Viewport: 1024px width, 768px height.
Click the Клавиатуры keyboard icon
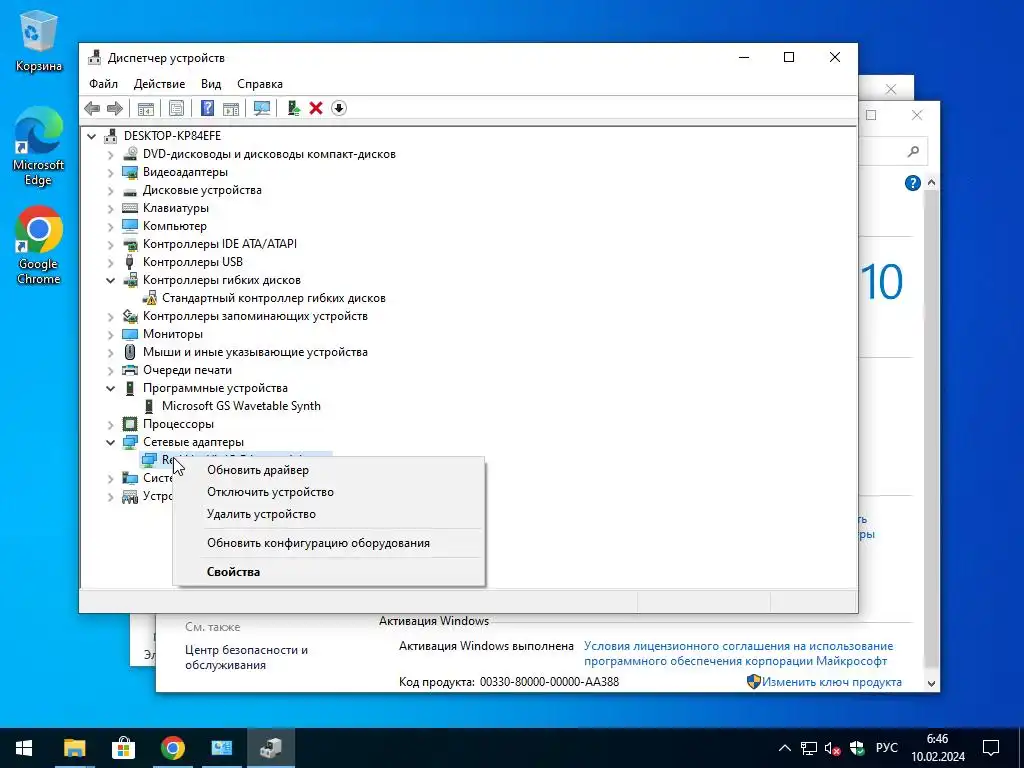click(x=130, y=208)
